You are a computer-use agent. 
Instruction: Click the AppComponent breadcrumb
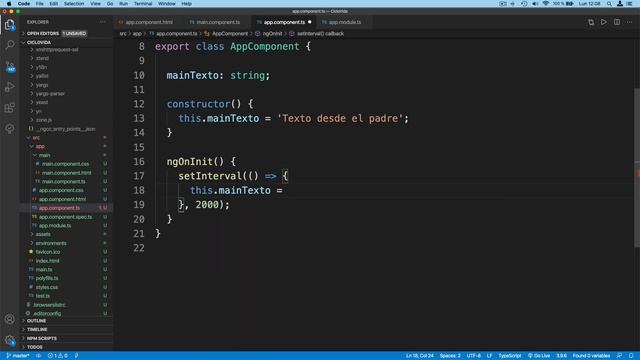pos(229,33)
